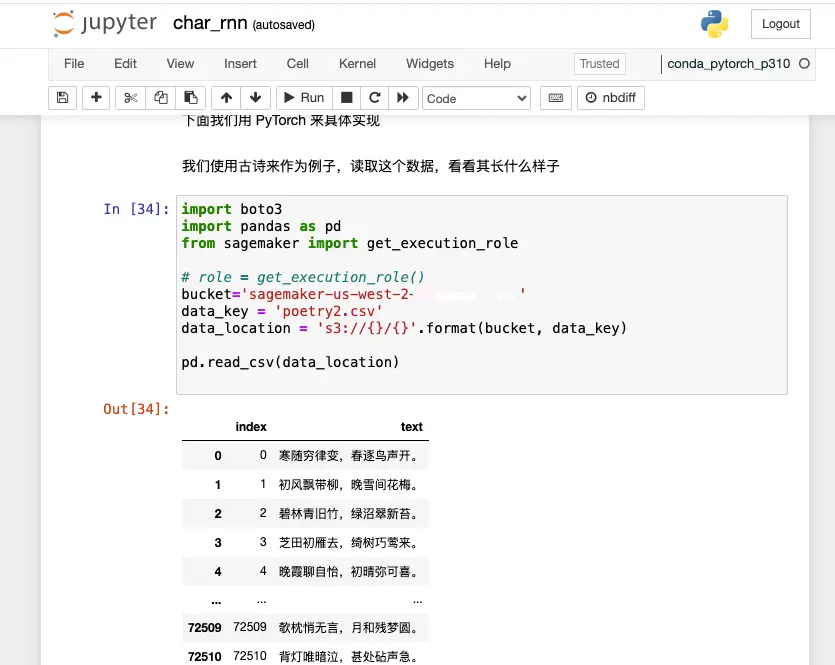Click the Logout button
Image resolution: width=835 pixels, height=665 pixels.
pyautogui.click(x=781, y=24)
